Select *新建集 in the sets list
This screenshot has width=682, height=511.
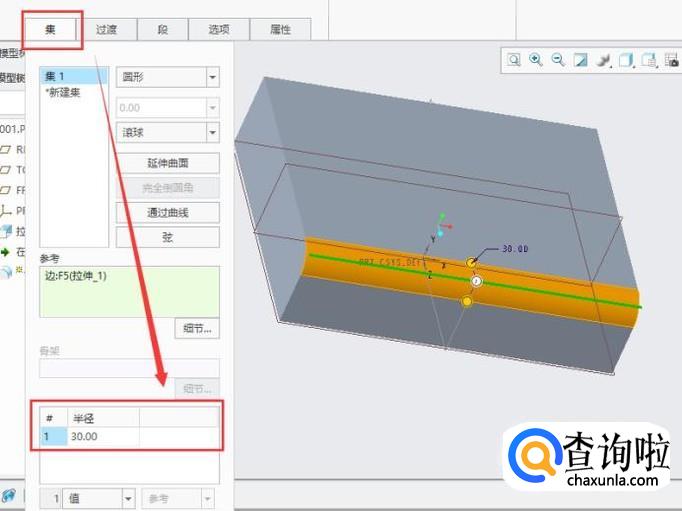click(63, 92)
